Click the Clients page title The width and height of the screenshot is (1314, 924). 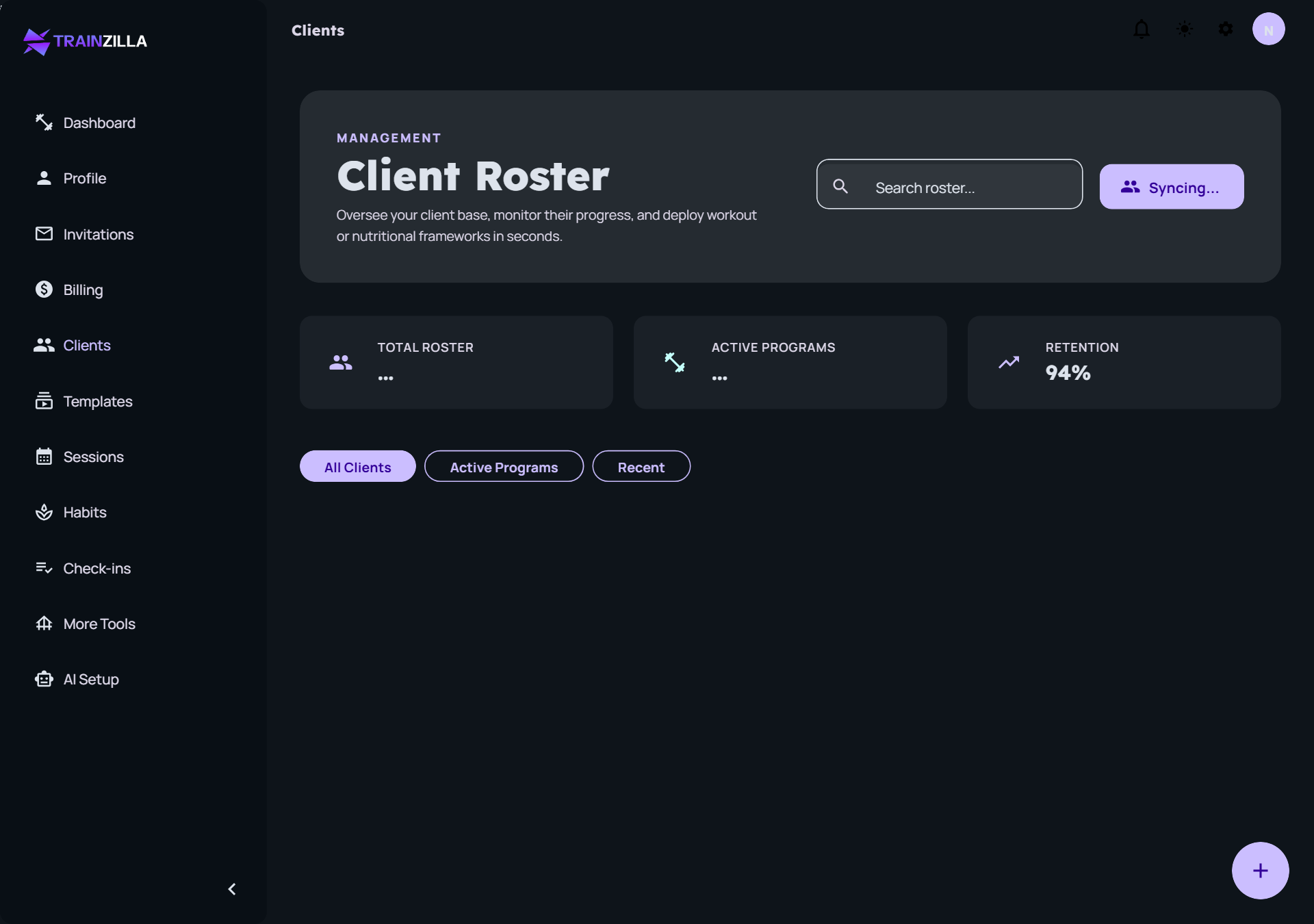(318, 30)
